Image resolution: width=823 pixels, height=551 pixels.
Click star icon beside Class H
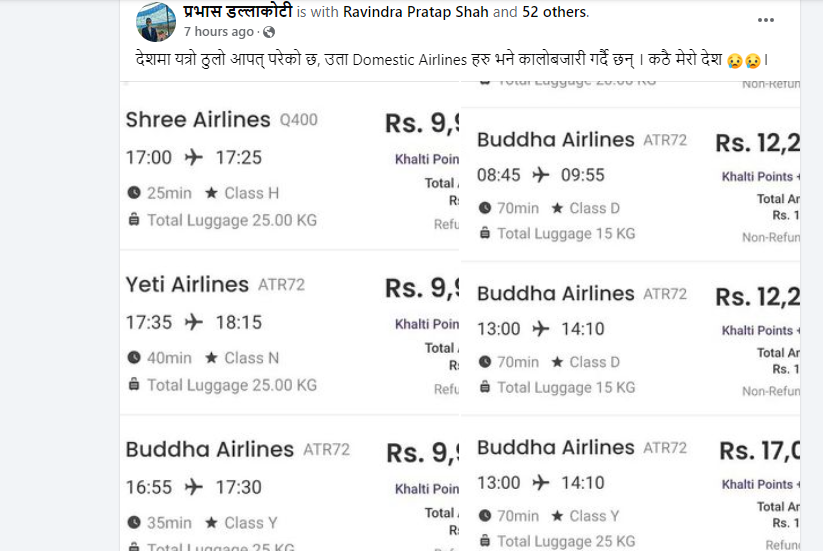pos(211,193)
